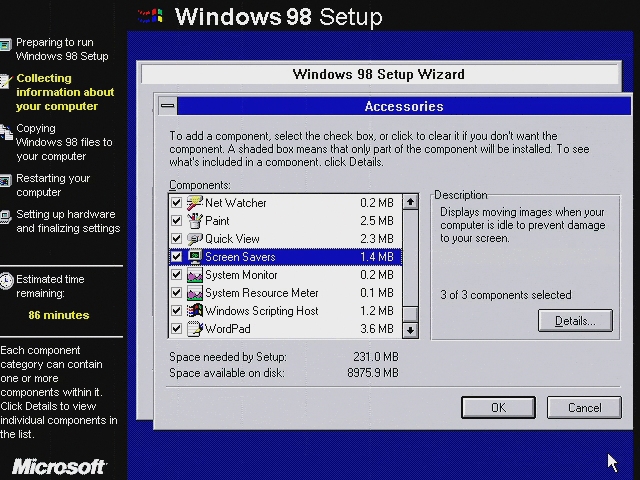This screenshot has width=640, height=480.
Task: Confirm the selection with OK
Action: (x=498, y=407)
